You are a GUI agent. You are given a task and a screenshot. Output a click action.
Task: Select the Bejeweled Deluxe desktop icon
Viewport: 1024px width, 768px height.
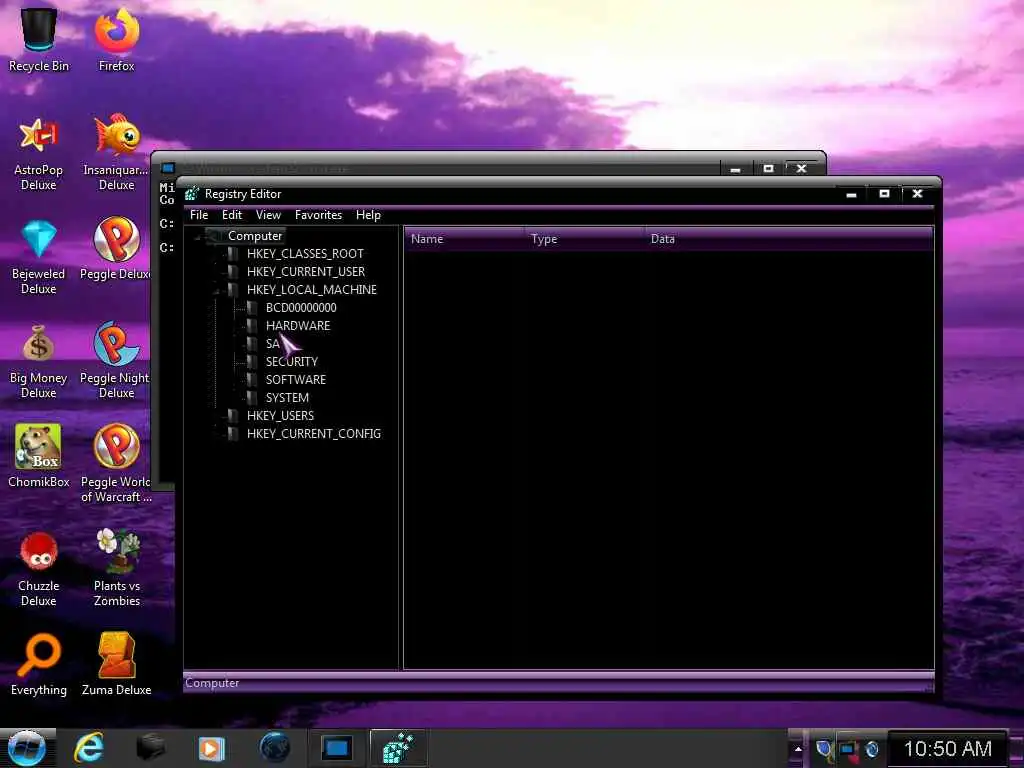point(39,258)
